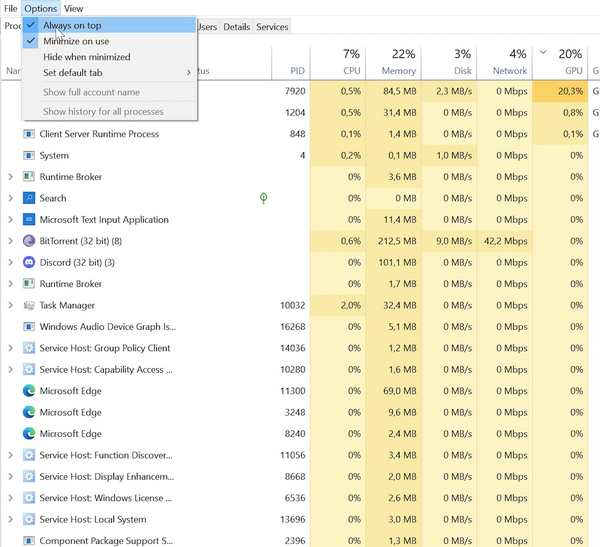Switch to the Details tab

(237, 27)
